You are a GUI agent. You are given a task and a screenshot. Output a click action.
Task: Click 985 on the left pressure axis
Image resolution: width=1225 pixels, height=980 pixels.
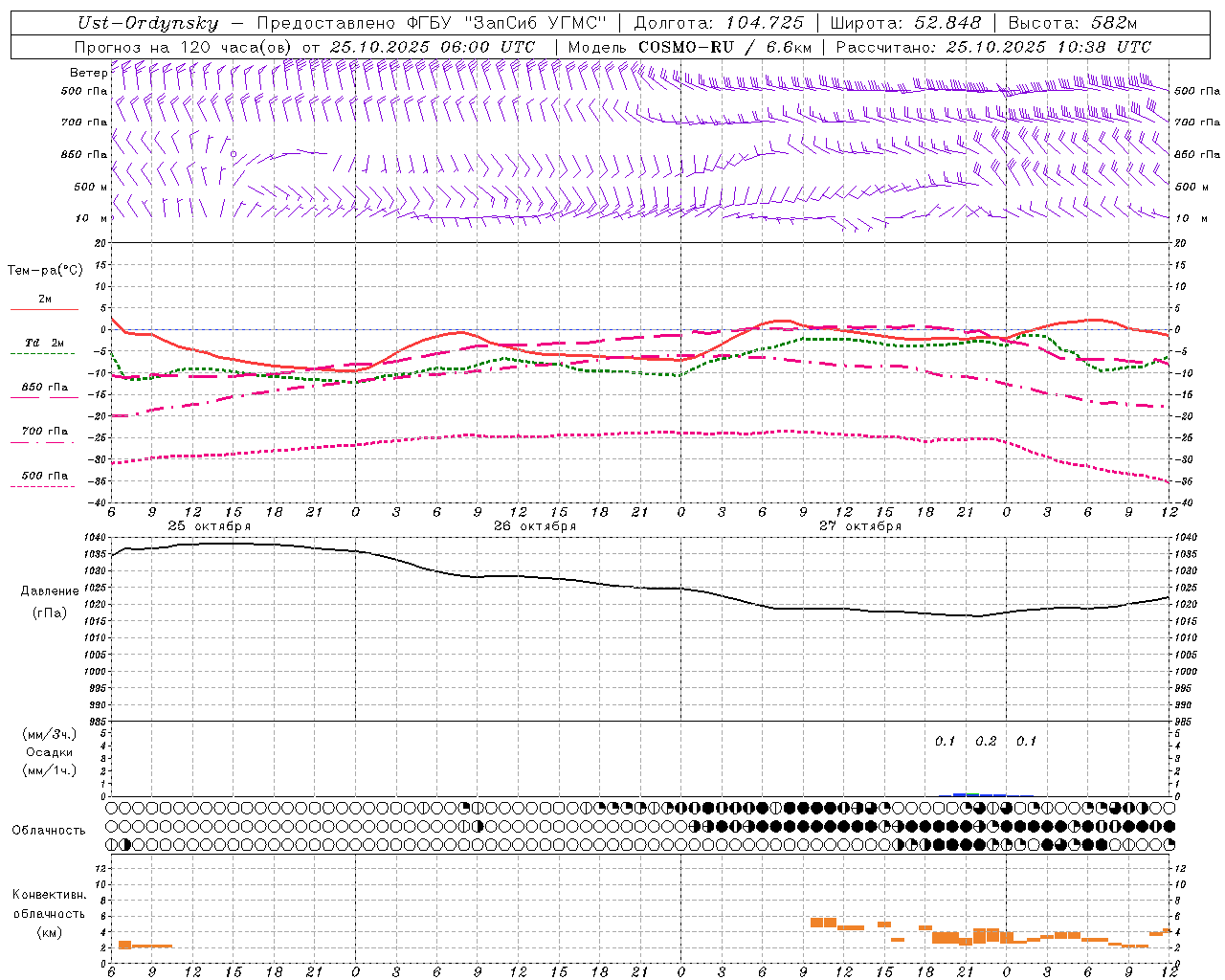pos(98,723)
